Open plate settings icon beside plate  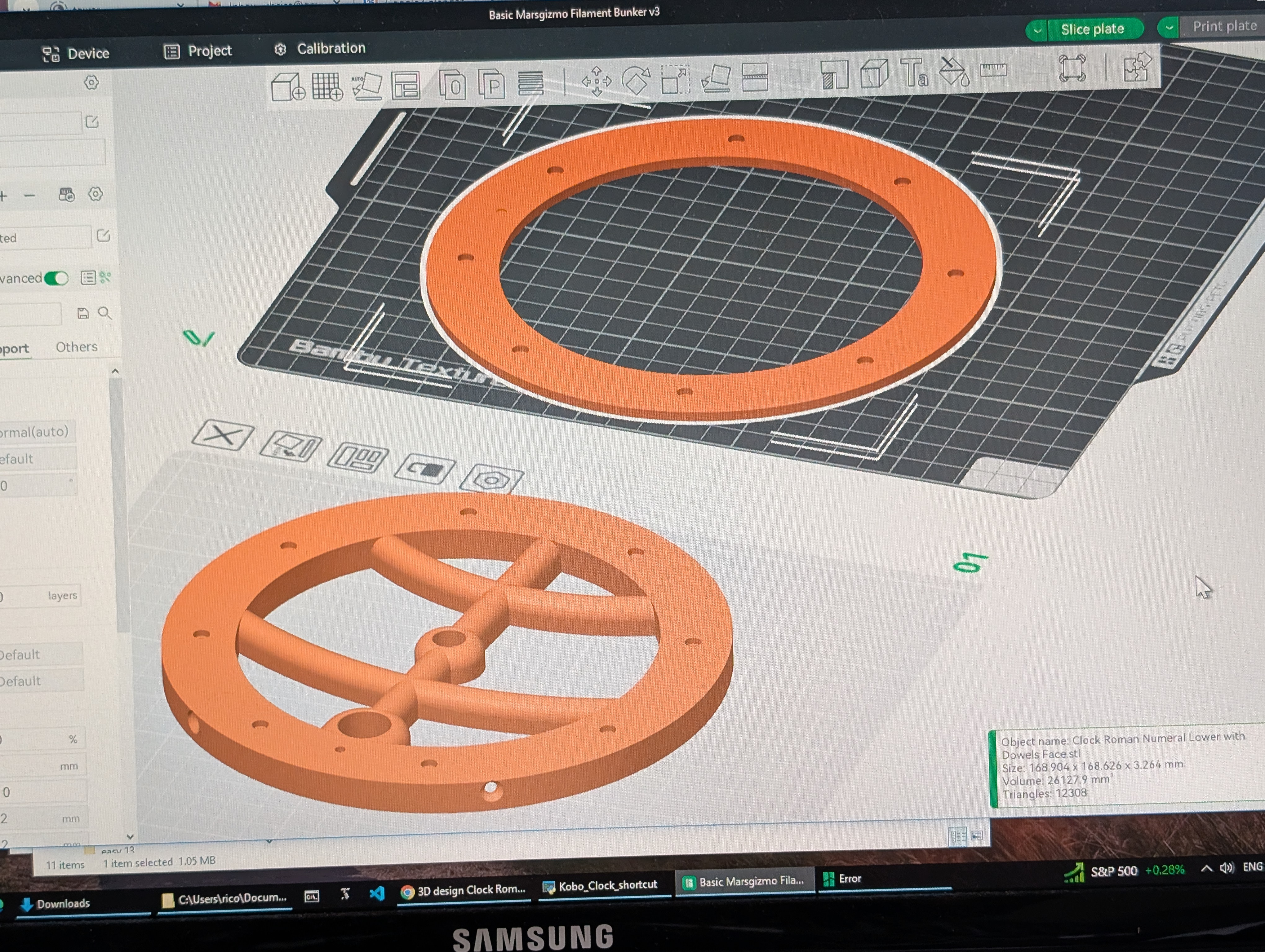click(x=491, y=479)
